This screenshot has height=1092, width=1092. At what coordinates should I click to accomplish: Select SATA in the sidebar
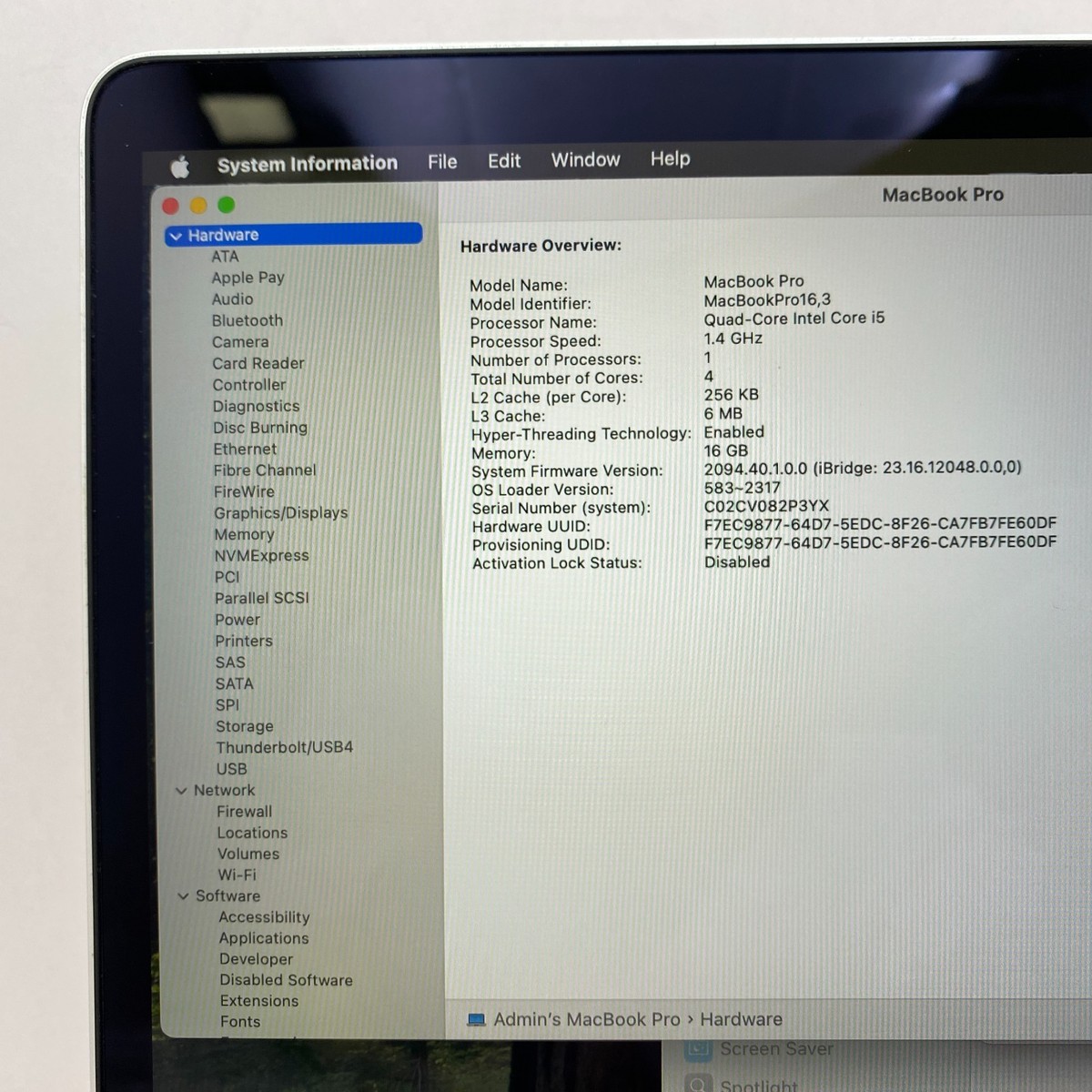coord(234,683)
